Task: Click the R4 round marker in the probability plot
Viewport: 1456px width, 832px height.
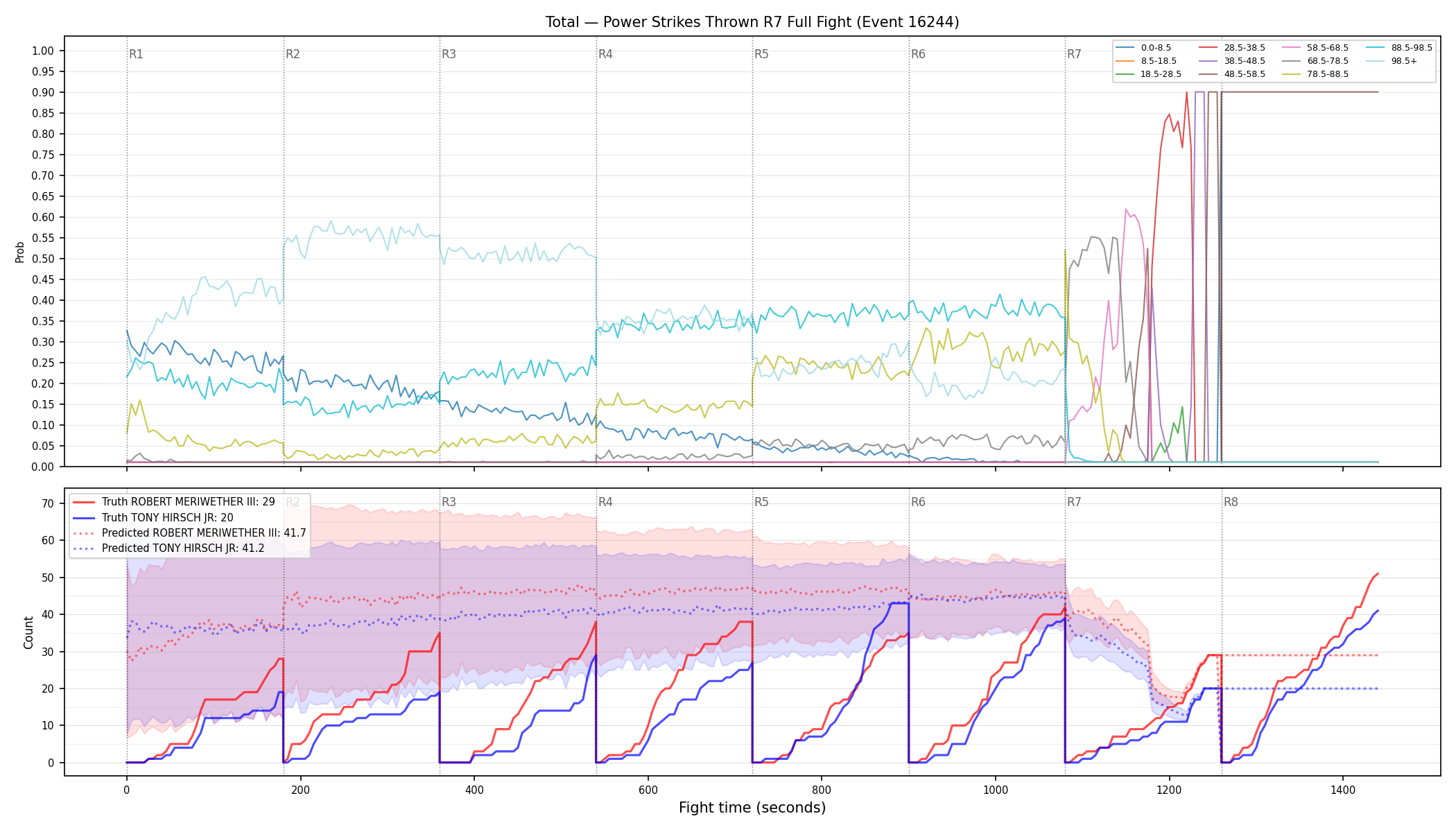Action: coord(605,54)
